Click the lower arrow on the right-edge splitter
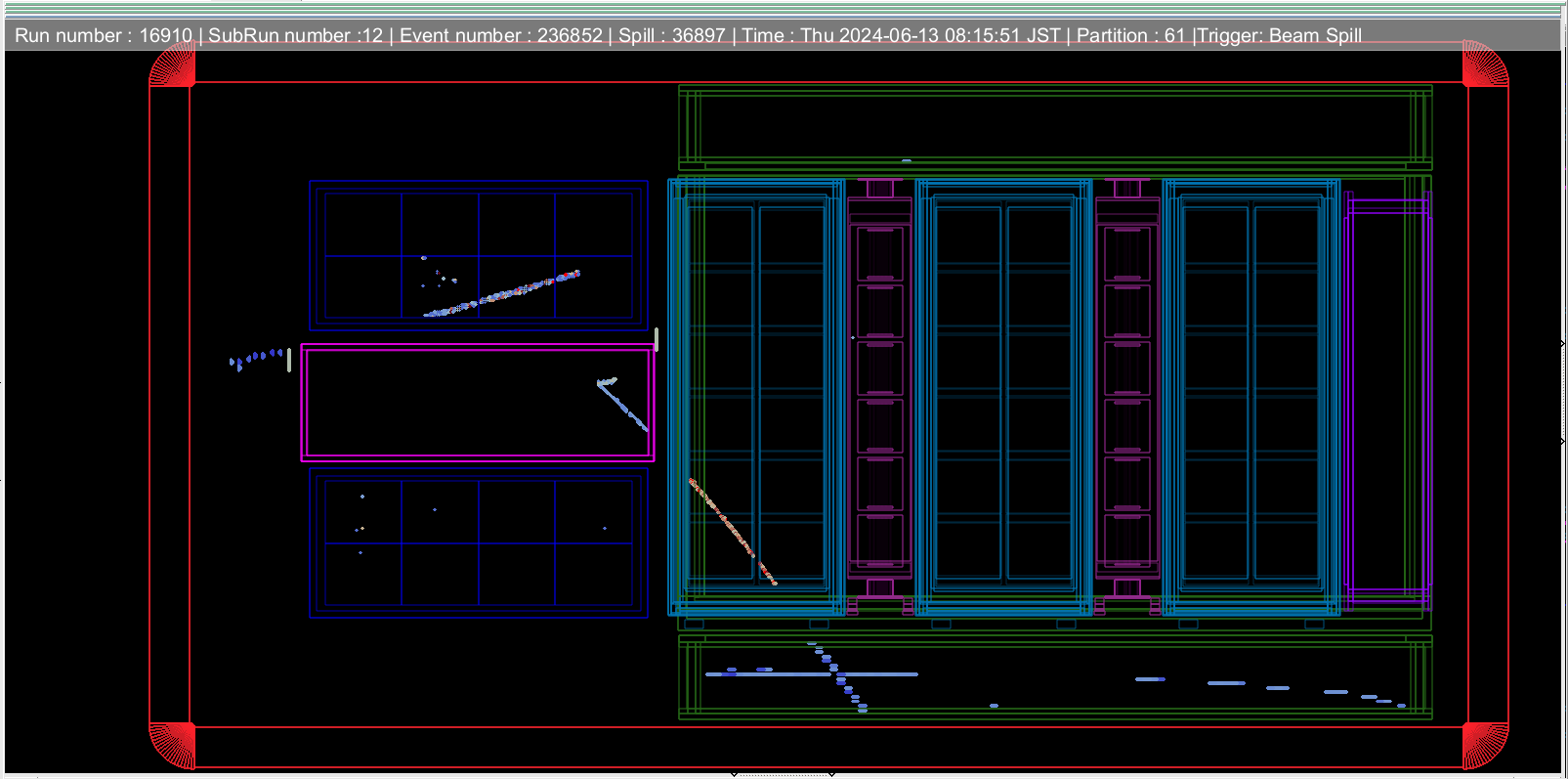Screen dimensions: 1568x779 (x=1563, y=442)
